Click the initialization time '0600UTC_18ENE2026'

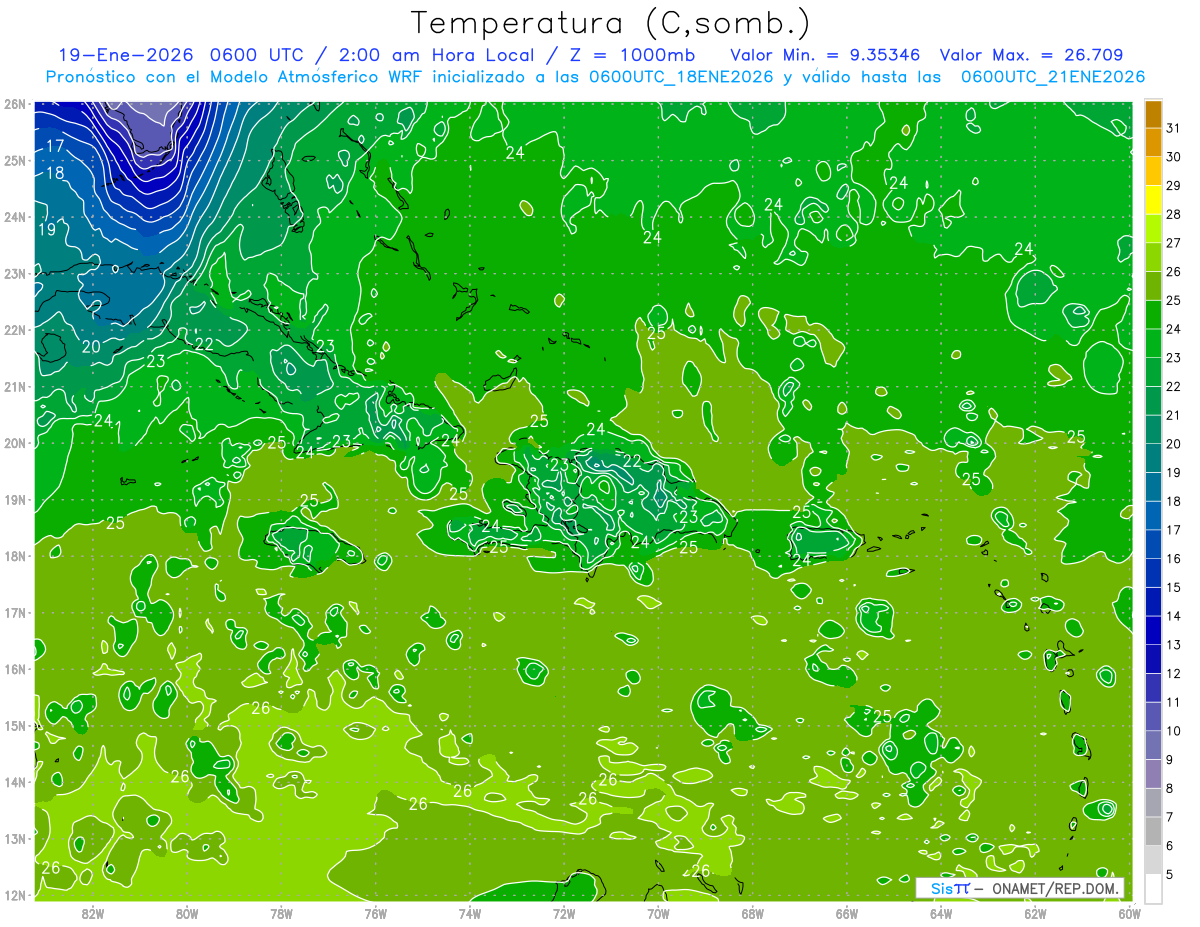[x=681, y=77]
